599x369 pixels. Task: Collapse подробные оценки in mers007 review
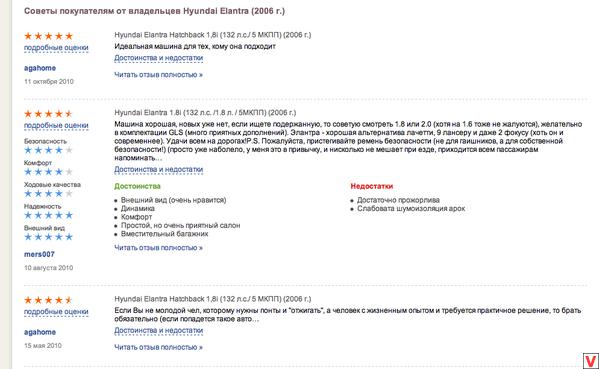pyautogui.click(x=56, y=125)
